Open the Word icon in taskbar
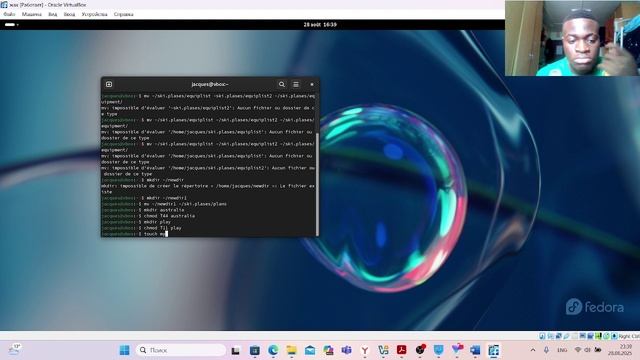The height and width of the screenshot is (360, 640). (475, 350)
